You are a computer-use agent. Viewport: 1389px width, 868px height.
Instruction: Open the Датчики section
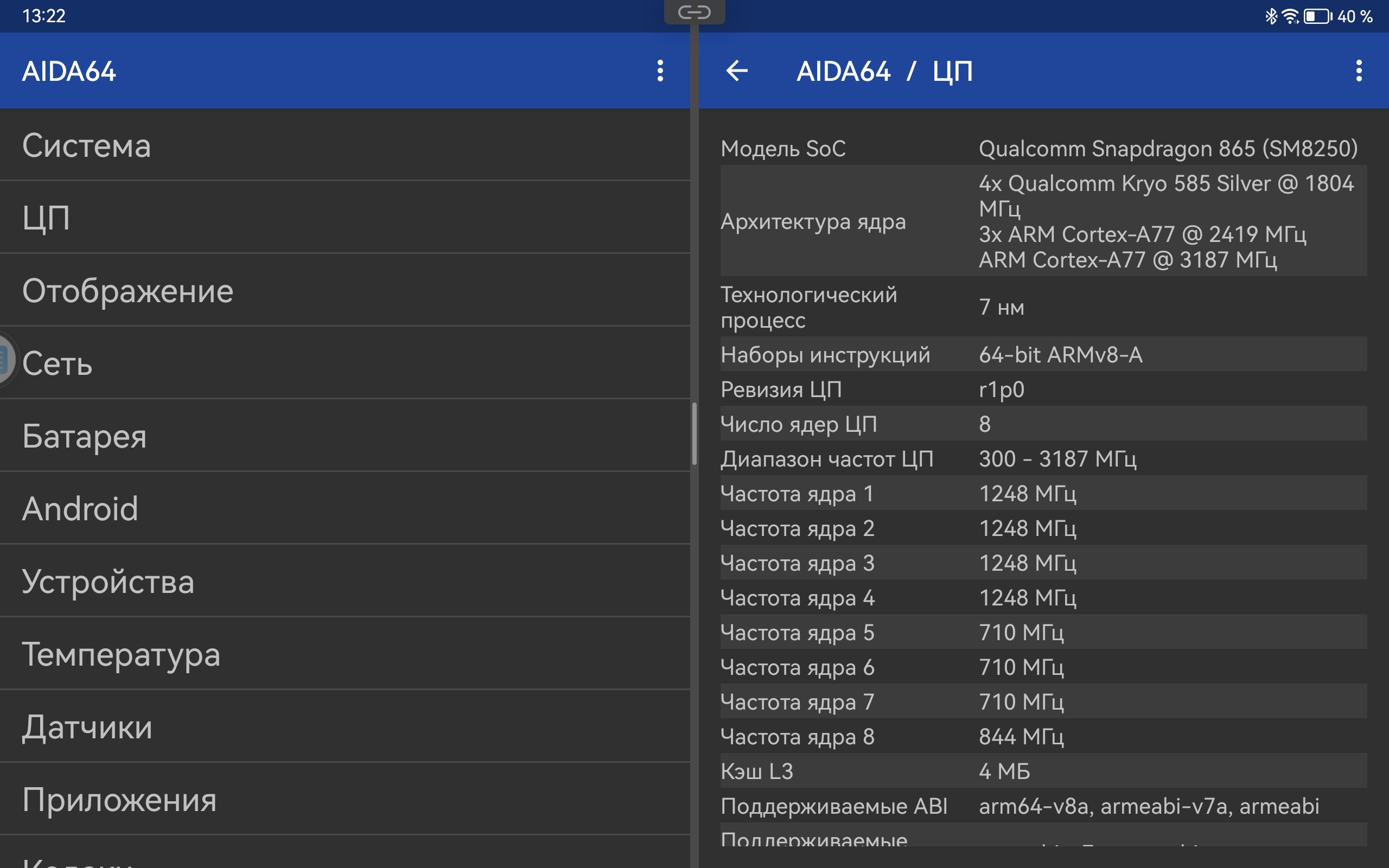[x=345, y=726]
